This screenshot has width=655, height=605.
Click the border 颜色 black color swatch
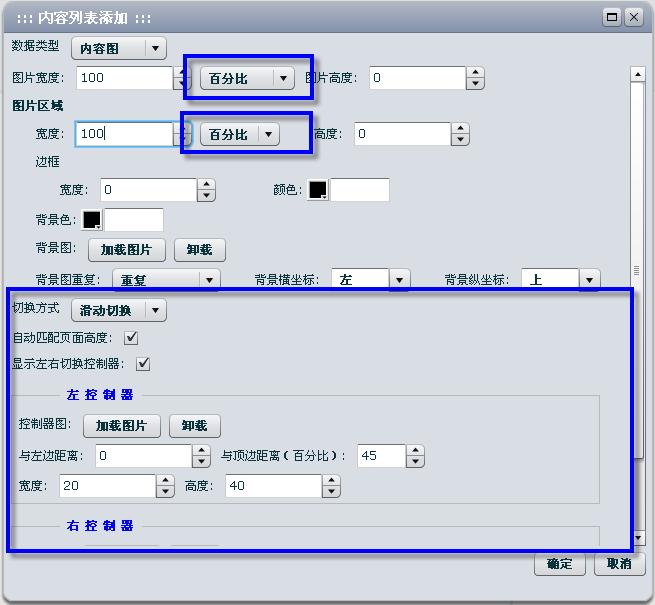[318, 190]
